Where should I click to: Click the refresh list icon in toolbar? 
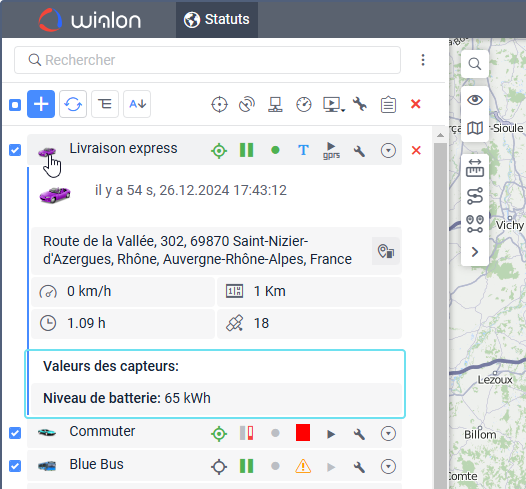tap(73, 104)
